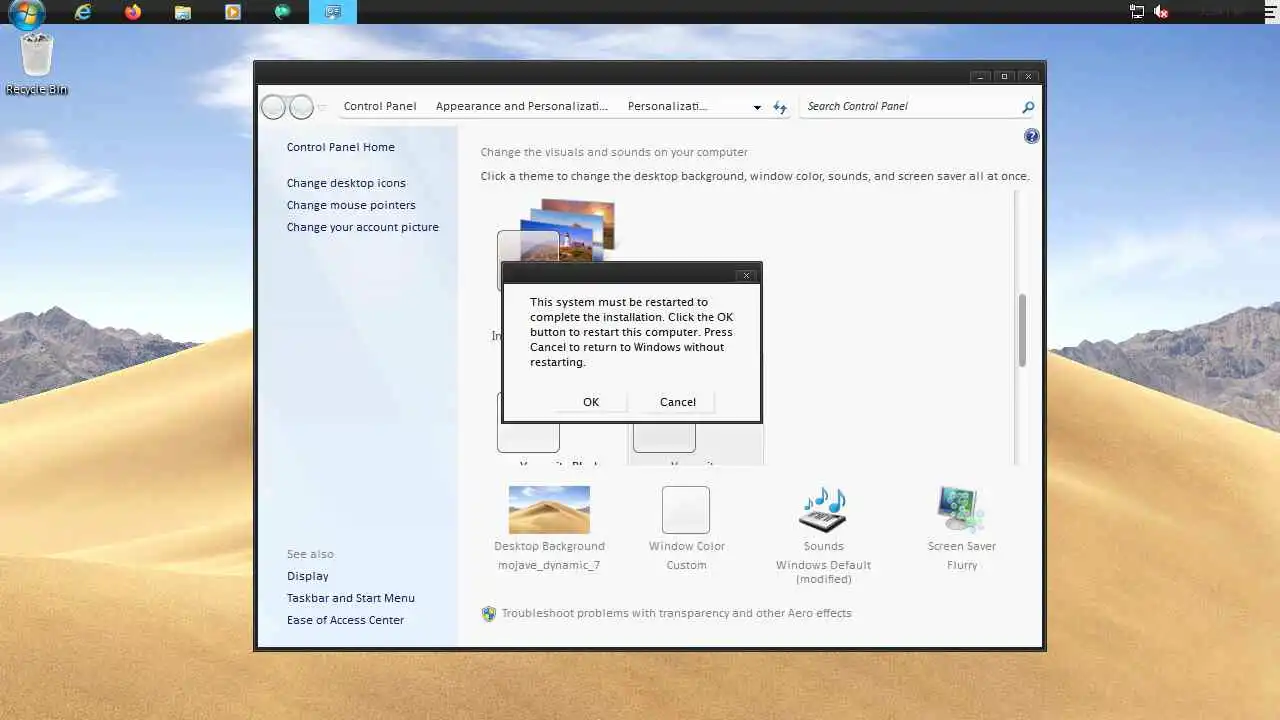Click OK to restart the computer
The image size is (1280, 720).
pyautogui.click(x=591, y=402)
